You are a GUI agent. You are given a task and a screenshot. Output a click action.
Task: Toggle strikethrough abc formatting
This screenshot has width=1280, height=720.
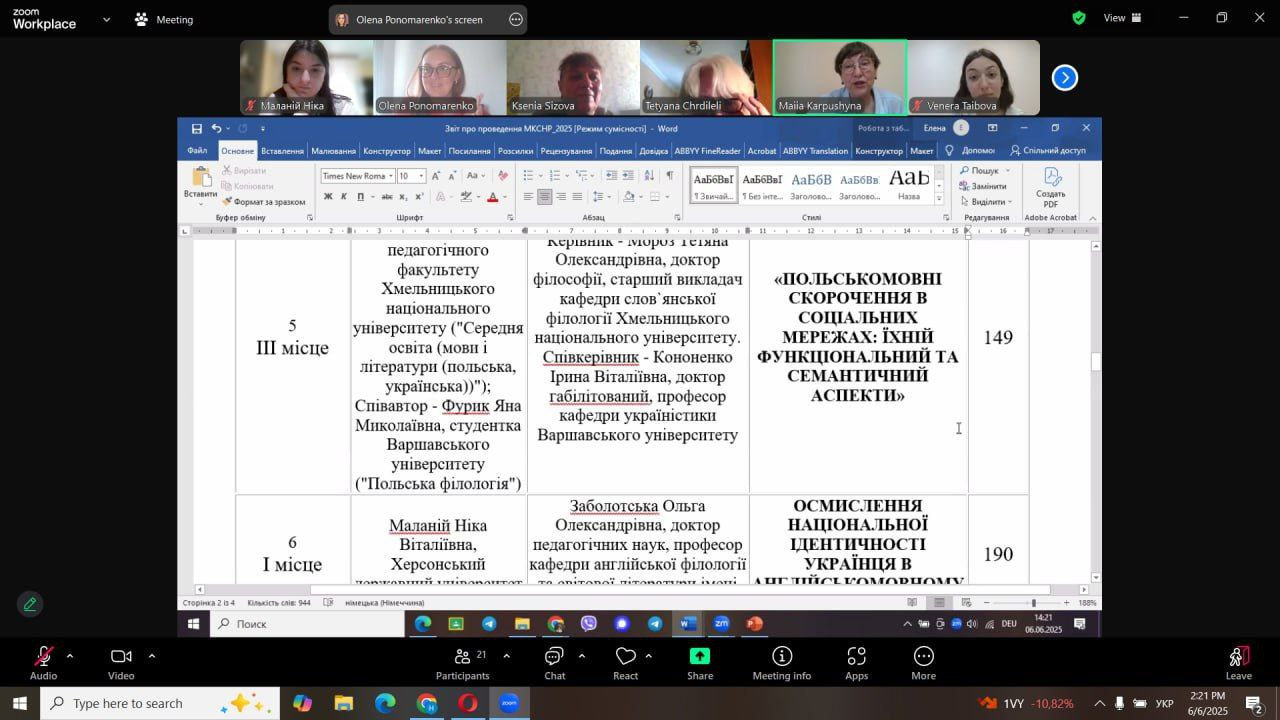[x=385, y=197]
